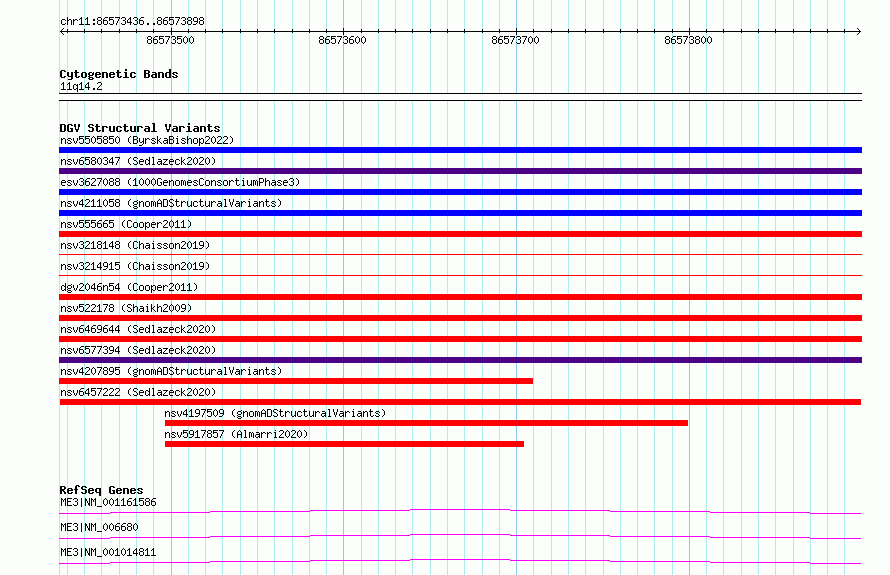Click the blue bar under esv3627088
The width and height of the screenshot is (890, 575).
click(460, 192)
